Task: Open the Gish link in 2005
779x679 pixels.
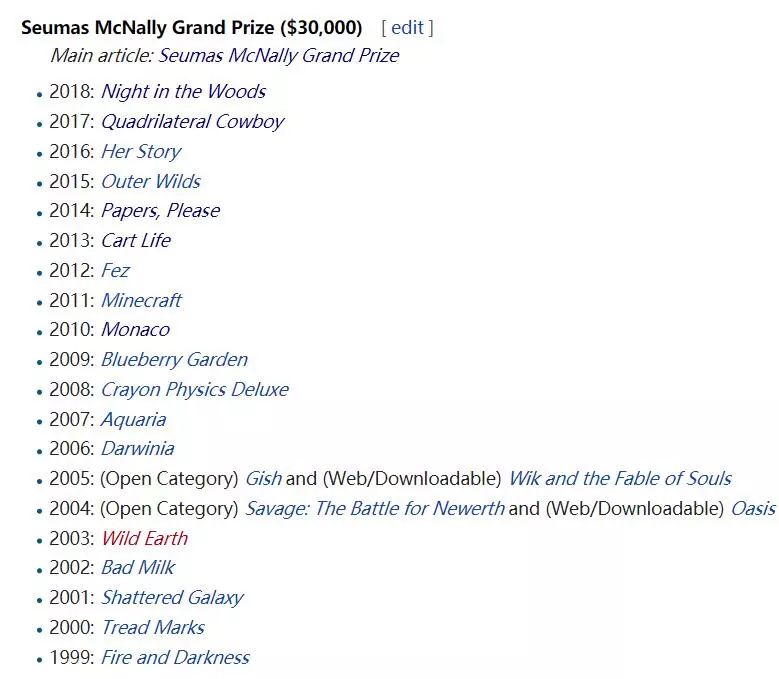Action: [264, 479]
